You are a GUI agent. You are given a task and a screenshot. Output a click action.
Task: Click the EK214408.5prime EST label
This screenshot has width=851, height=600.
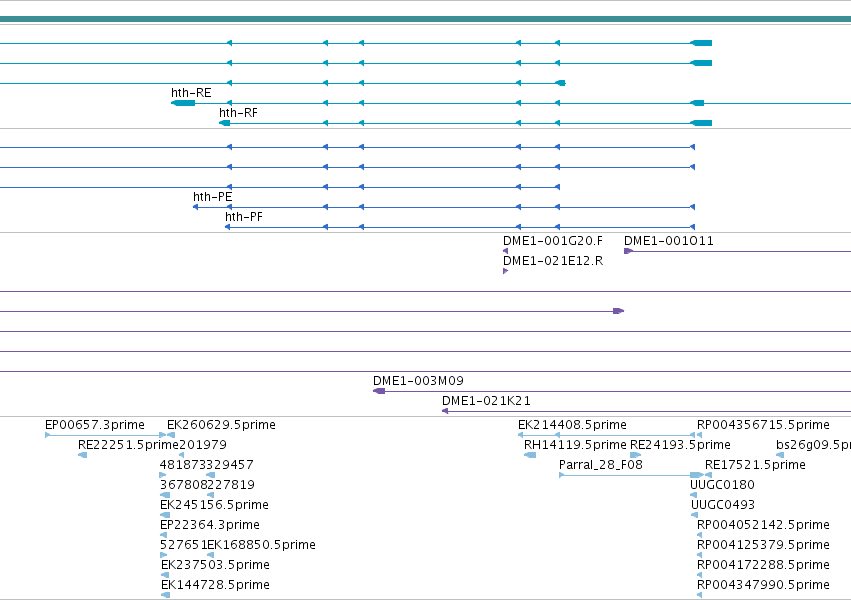click(x=572, y=425)
